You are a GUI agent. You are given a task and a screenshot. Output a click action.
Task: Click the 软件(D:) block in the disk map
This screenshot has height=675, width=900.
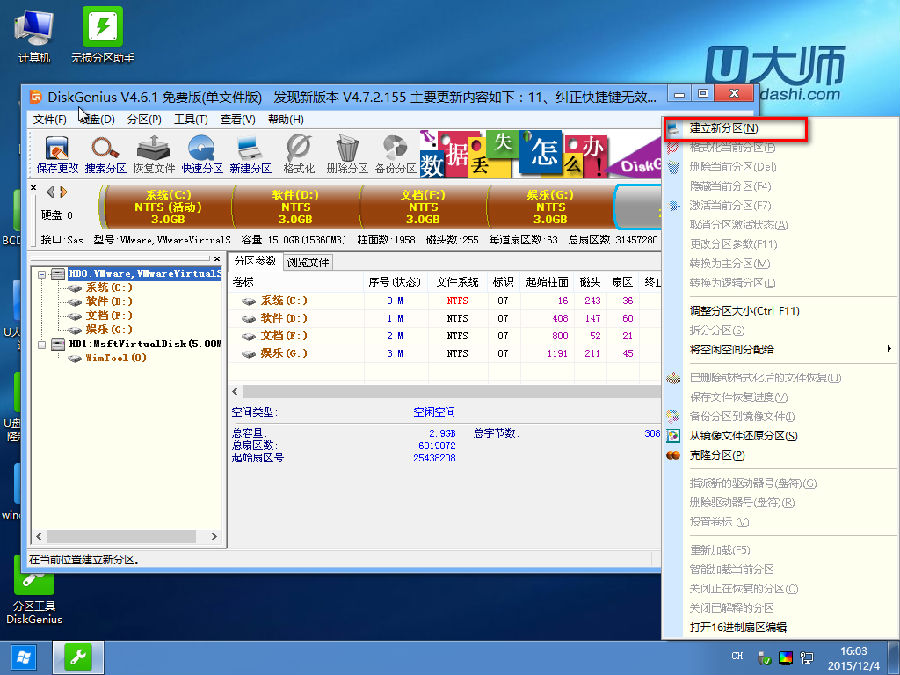click(x=296, y=207)
